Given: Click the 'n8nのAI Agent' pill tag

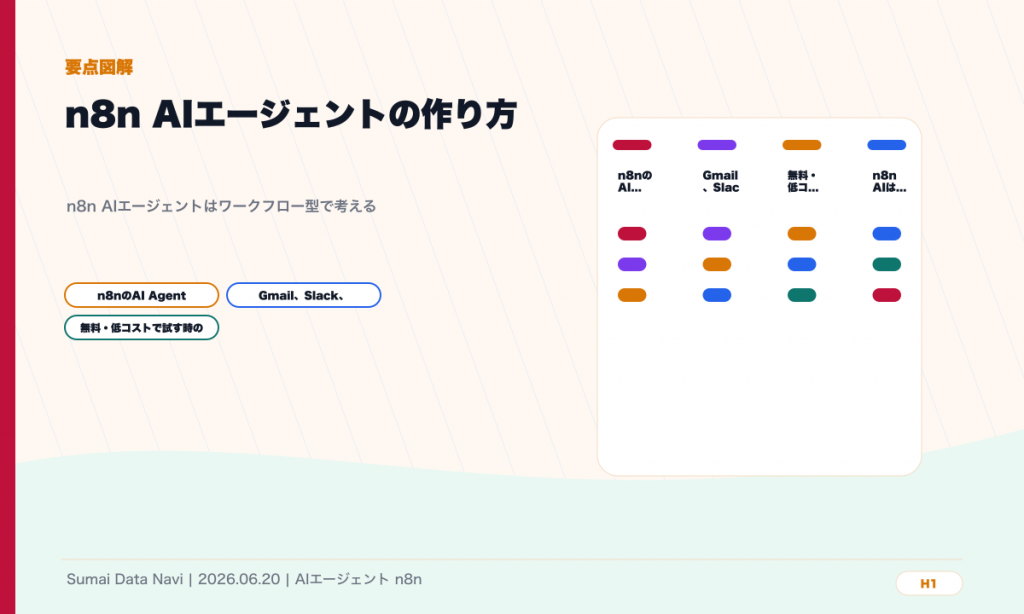Looking at the screenshot, I should (x=142, y=295).
